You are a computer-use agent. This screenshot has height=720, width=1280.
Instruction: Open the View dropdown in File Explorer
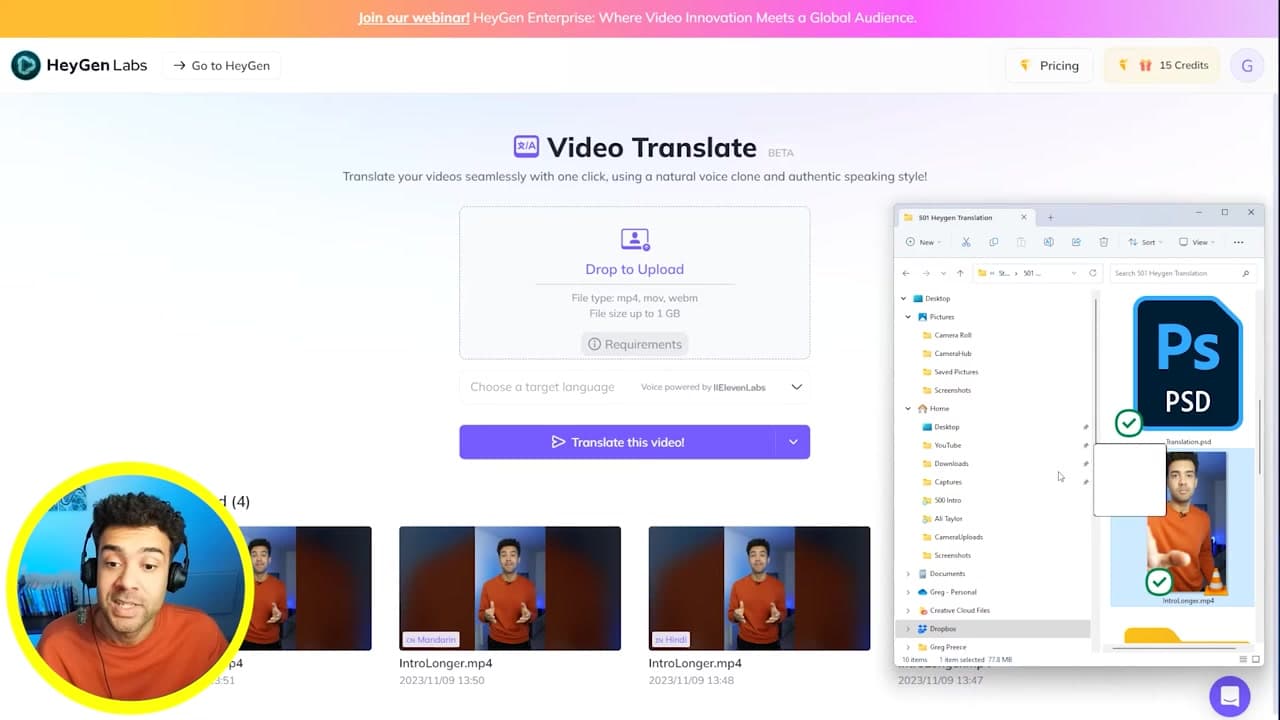point(1196,242)
